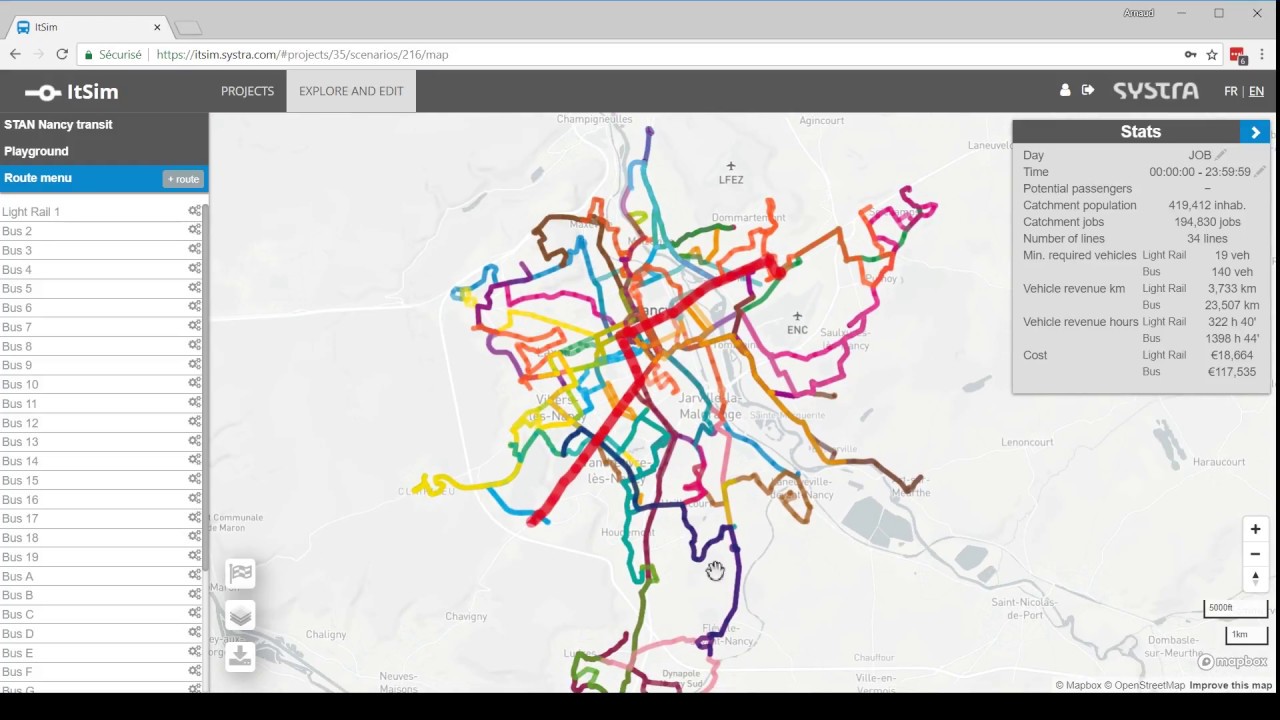The image size is (1280, 720).
Task: Select Bus 10 in route list
Action: point(100,384)
